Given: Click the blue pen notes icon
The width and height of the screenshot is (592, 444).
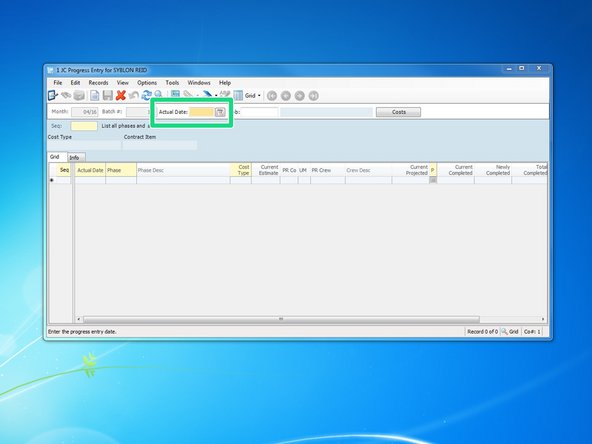Looking at the screenshot, I should point(207,95).
